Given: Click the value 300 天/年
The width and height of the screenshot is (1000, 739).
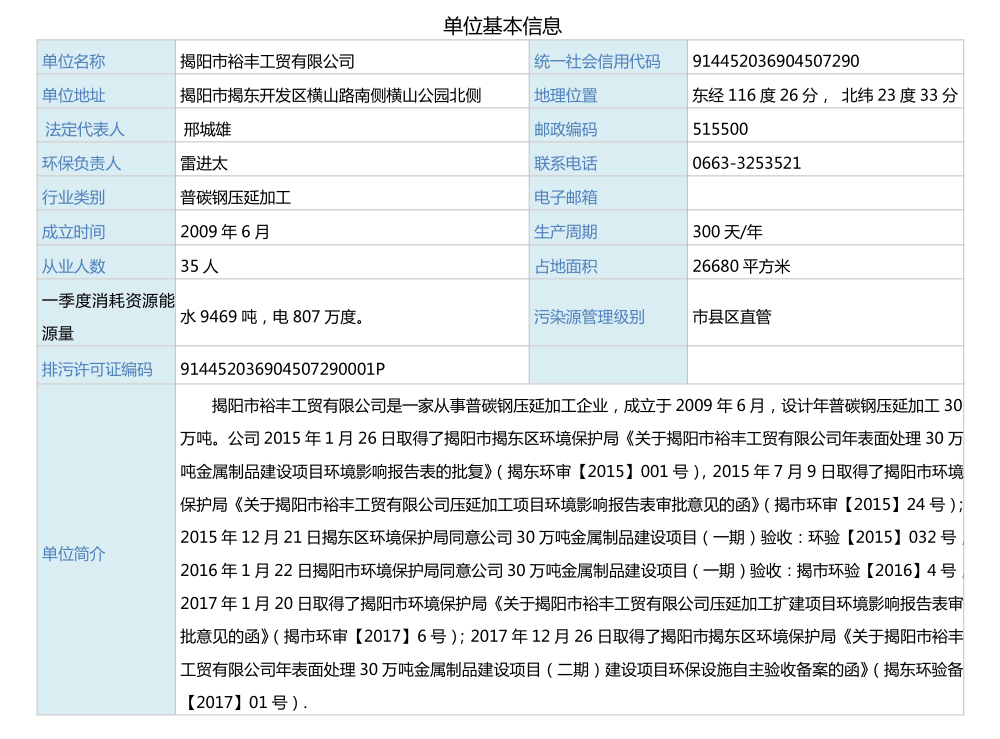Looking at the screenshot, I should pyautogui.click(x=727, y=232).
